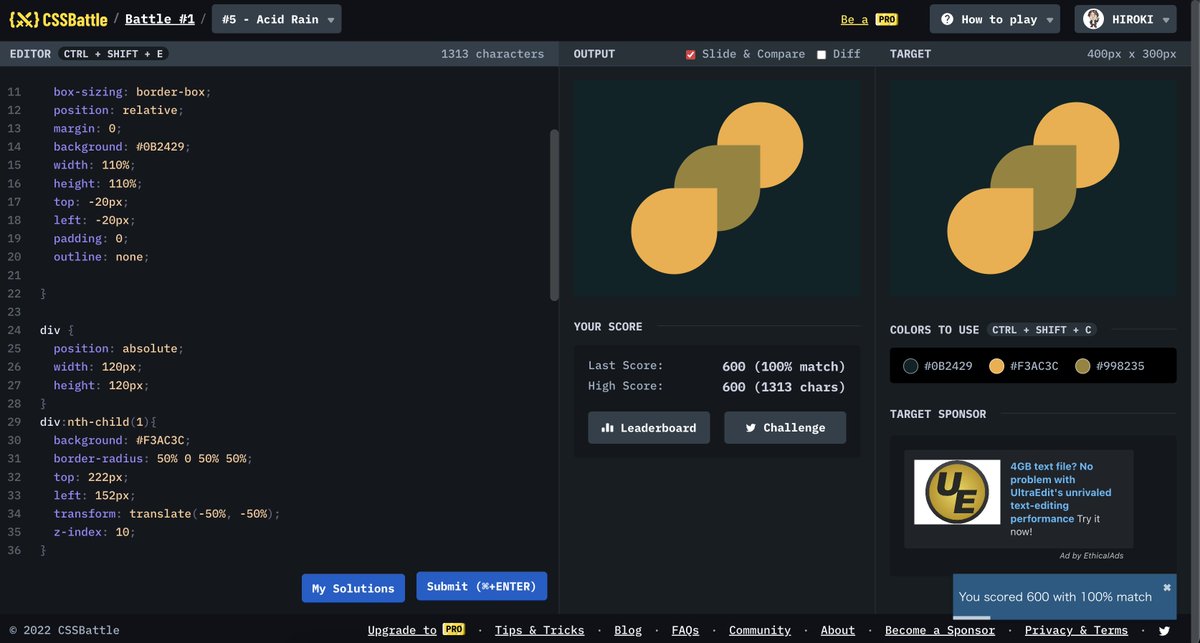Click the editor vertical scrollbar
The width and height of the screenshot is (1200, 643).
click(555, 215)
